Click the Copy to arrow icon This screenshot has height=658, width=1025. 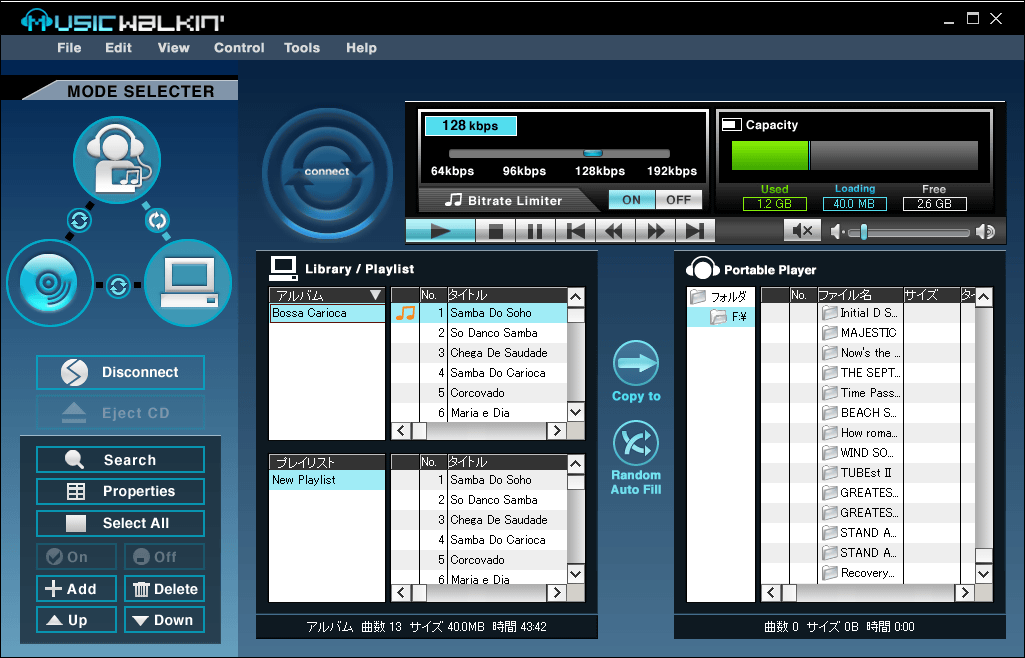point(635,363)
